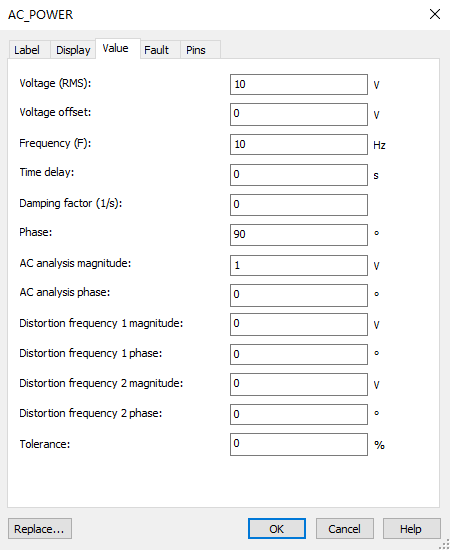Open the Replace... dialog button
450x550 pixels.
point(40,529)
